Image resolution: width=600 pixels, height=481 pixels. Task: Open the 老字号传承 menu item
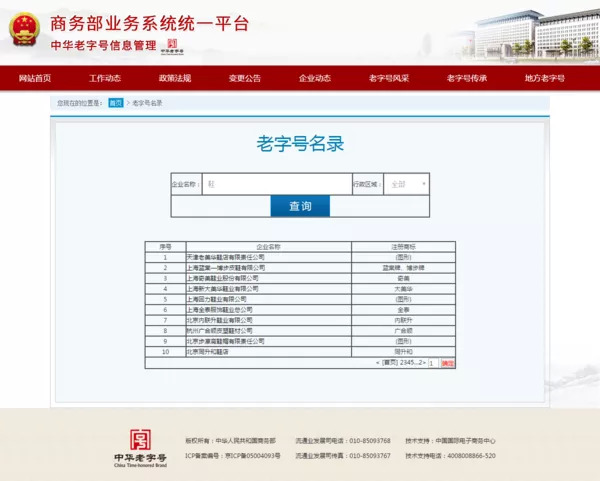click(x=466, y=78)
